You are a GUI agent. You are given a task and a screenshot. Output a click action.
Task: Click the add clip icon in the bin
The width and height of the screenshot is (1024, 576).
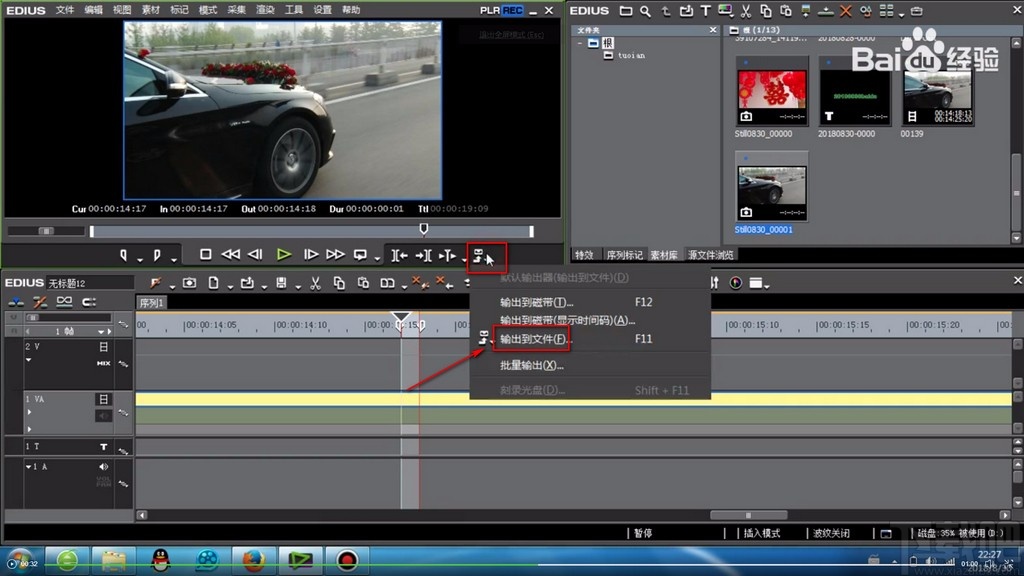(686, 10)
